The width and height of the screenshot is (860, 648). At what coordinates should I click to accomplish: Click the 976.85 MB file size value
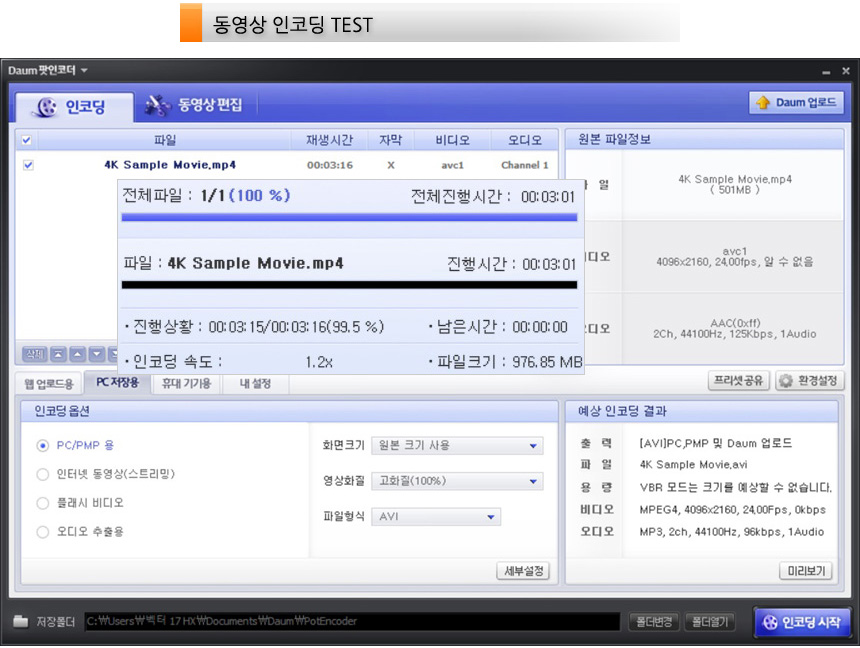[x=547, y=362]
